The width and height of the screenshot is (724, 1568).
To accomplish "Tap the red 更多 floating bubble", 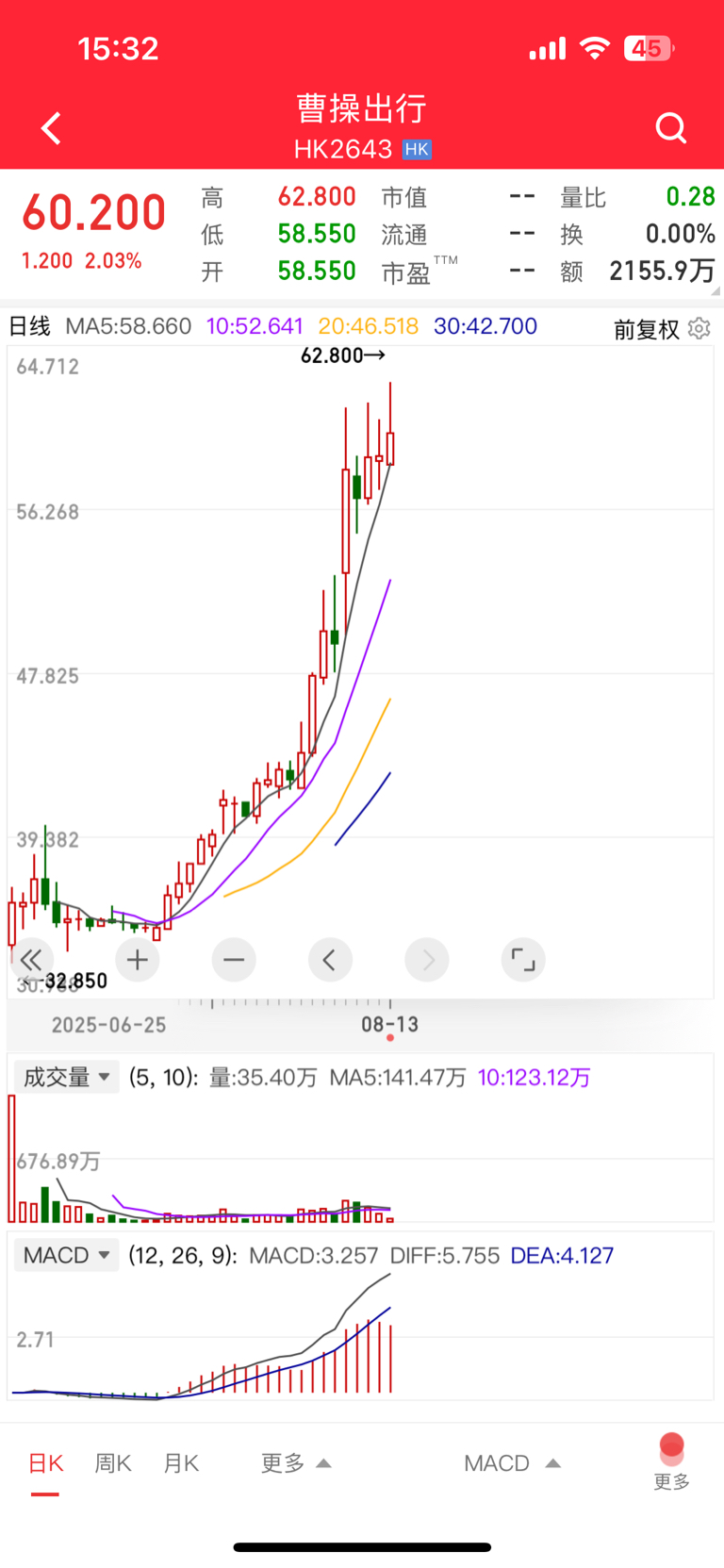I will (x=671, y=1461).
